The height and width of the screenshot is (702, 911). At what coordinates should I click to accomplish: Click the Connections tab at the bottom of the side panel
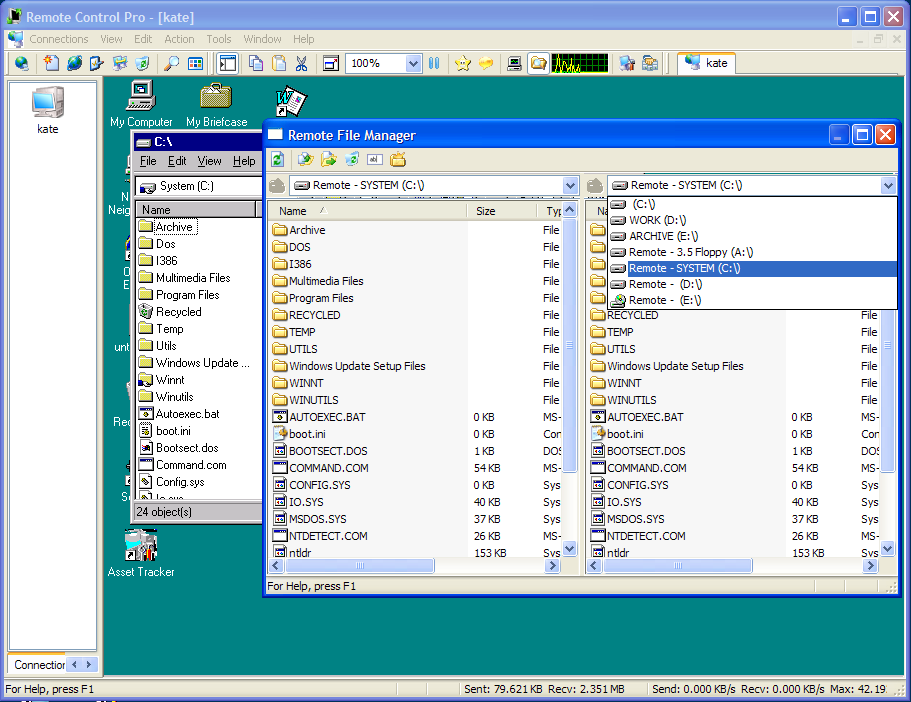click(39, 664)
